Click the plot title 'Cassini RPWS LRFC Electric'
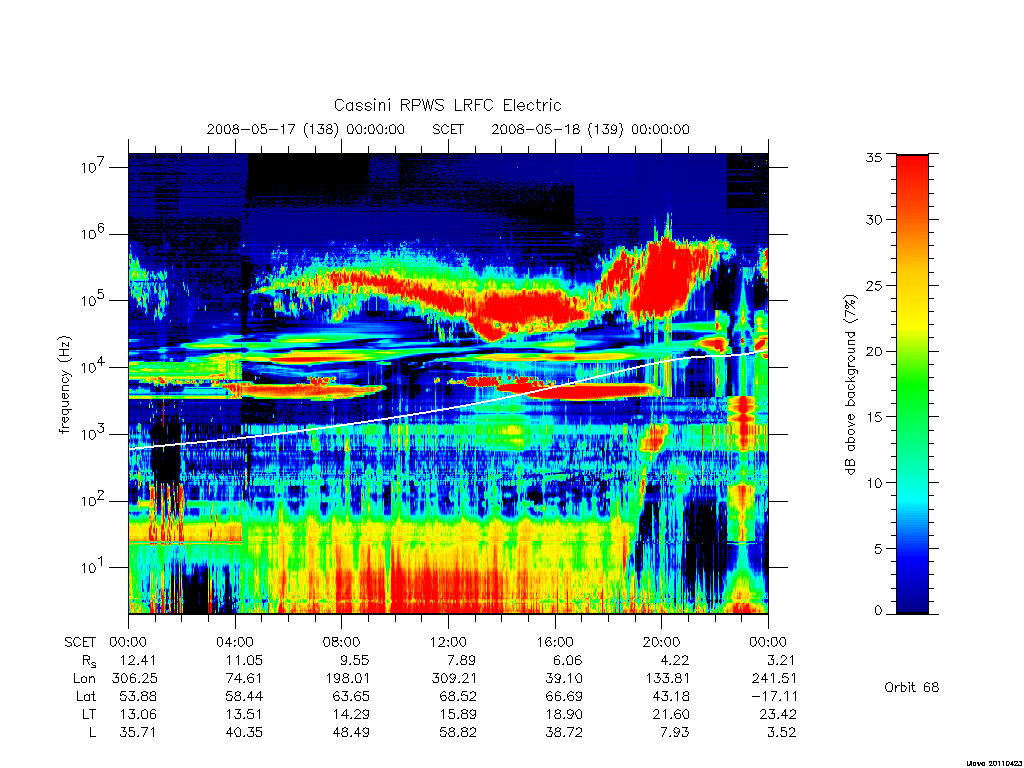The height and width of the screenshot is (768, 1024). 447,105
